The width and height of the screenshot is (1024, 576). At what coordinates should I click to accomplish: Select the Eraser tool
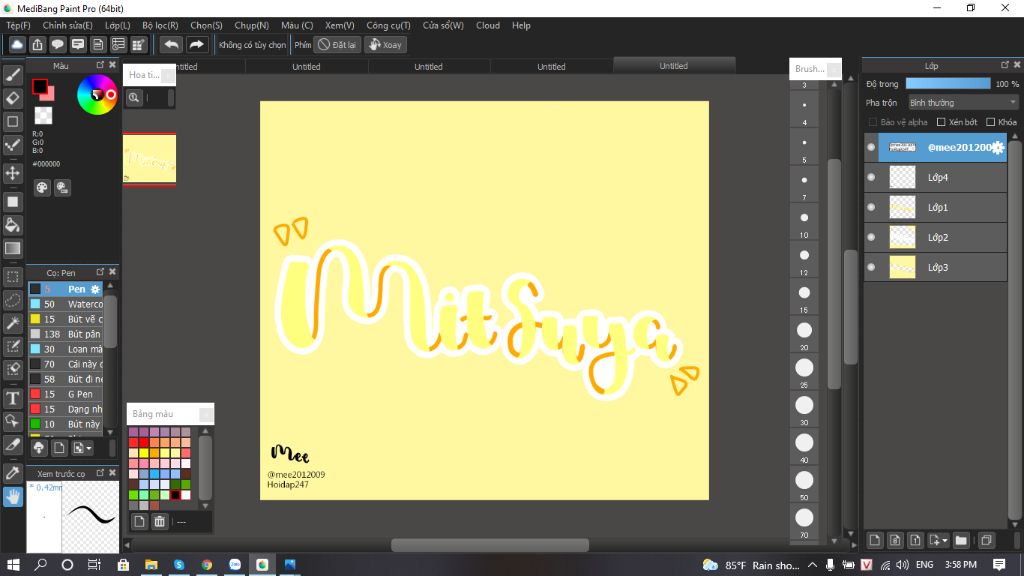[12, 98]
